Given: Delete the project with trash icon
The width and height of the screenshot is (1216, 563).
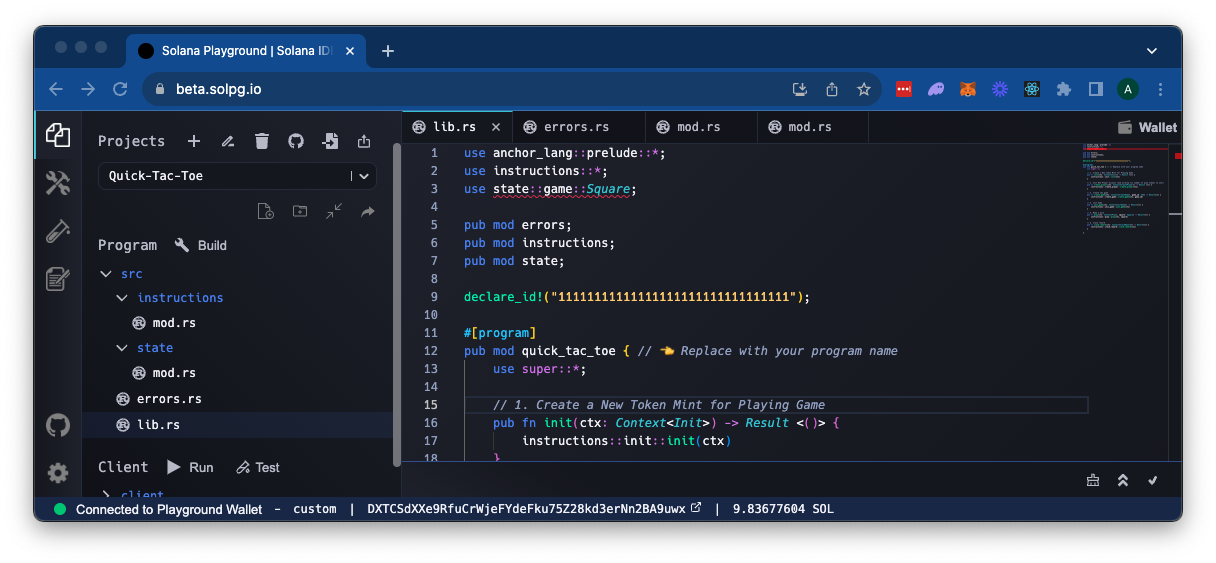Looking at the screenshot, I should coord(262,141).
